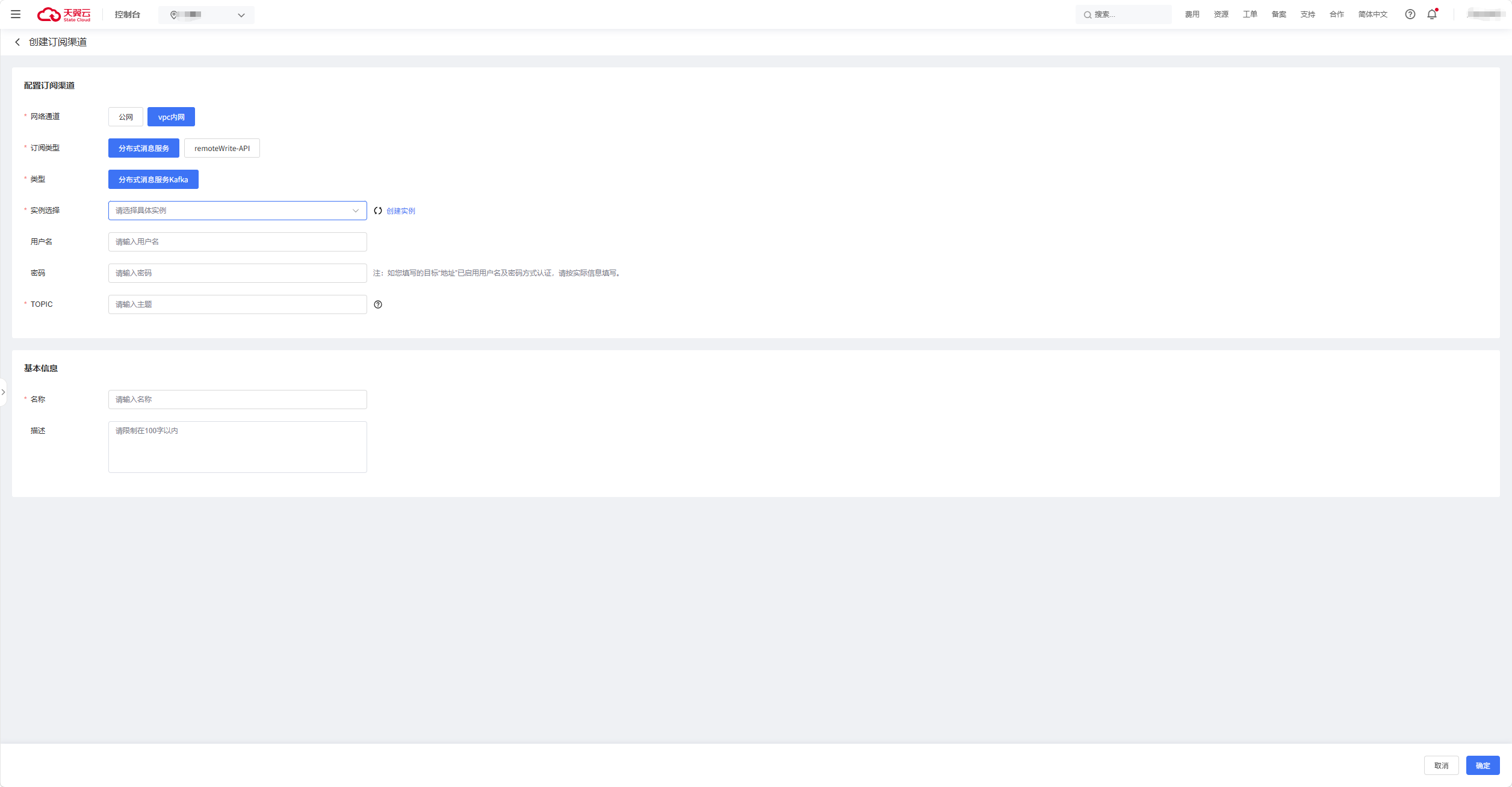Image resolution: width=1512 pixels, height=787 pixels.
Task: Focus the 请输入主题 TOPIC field
Action: point(238,304)
